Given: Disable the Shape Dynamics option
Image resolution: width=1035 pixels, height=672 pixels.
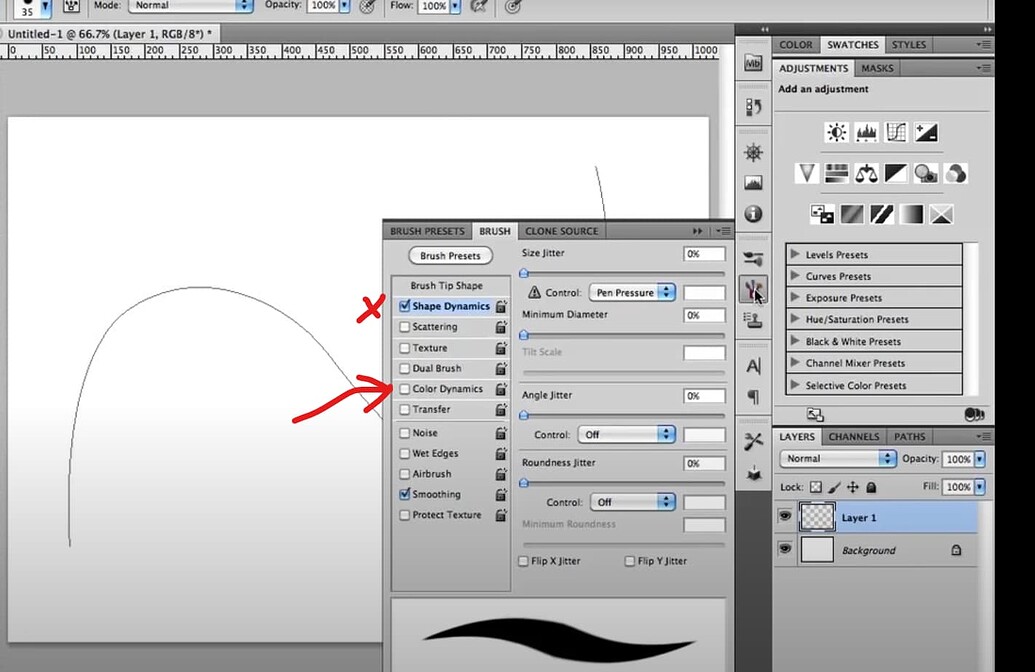Looking at the screenshot, I should click(x=404, y=306).
